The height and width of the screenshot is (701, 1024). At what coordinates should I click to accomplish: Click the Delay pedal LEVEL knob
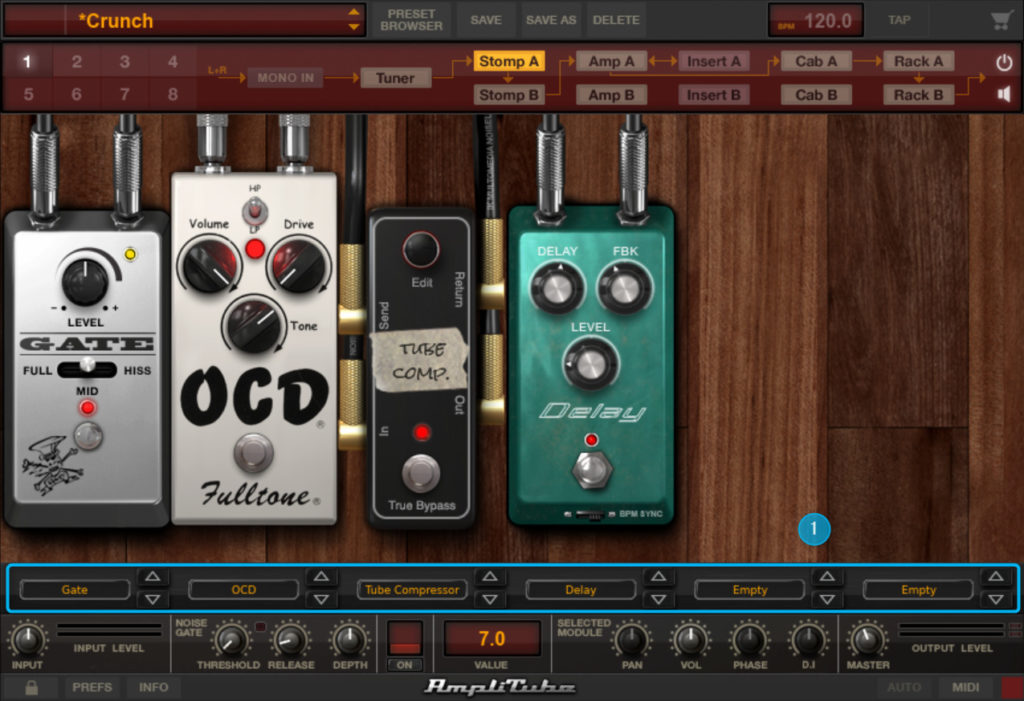point(591,364)
